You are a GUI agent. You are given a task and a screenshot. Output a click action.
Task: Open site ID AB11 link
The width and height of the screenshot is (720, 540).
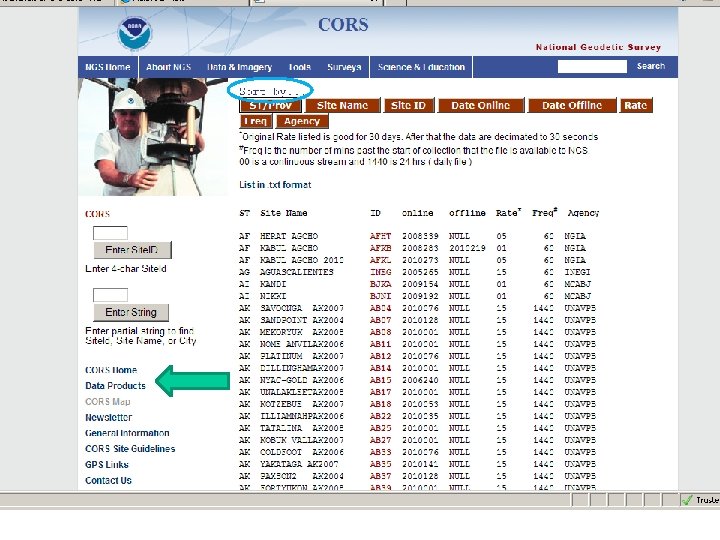pyautogui.click(x=380, y=344)
